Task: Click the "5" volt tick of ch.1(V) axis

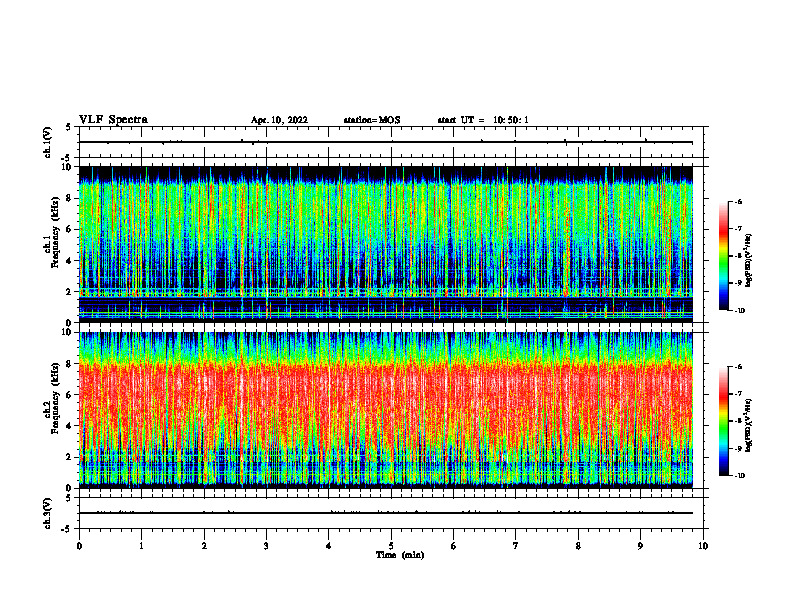Action: 69,128
